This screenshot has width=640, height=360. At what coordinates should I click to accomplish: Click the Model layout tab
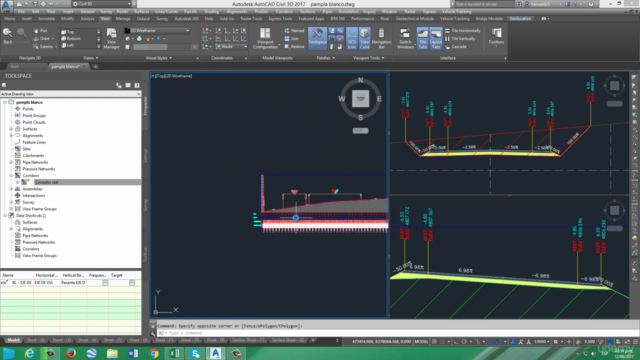[x=13, y=340]
